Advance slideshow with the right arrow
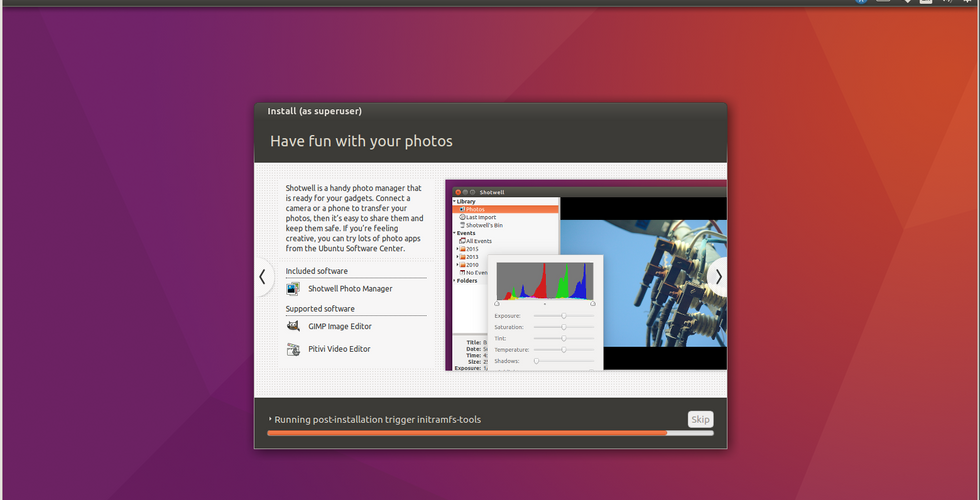 point(718,276)
